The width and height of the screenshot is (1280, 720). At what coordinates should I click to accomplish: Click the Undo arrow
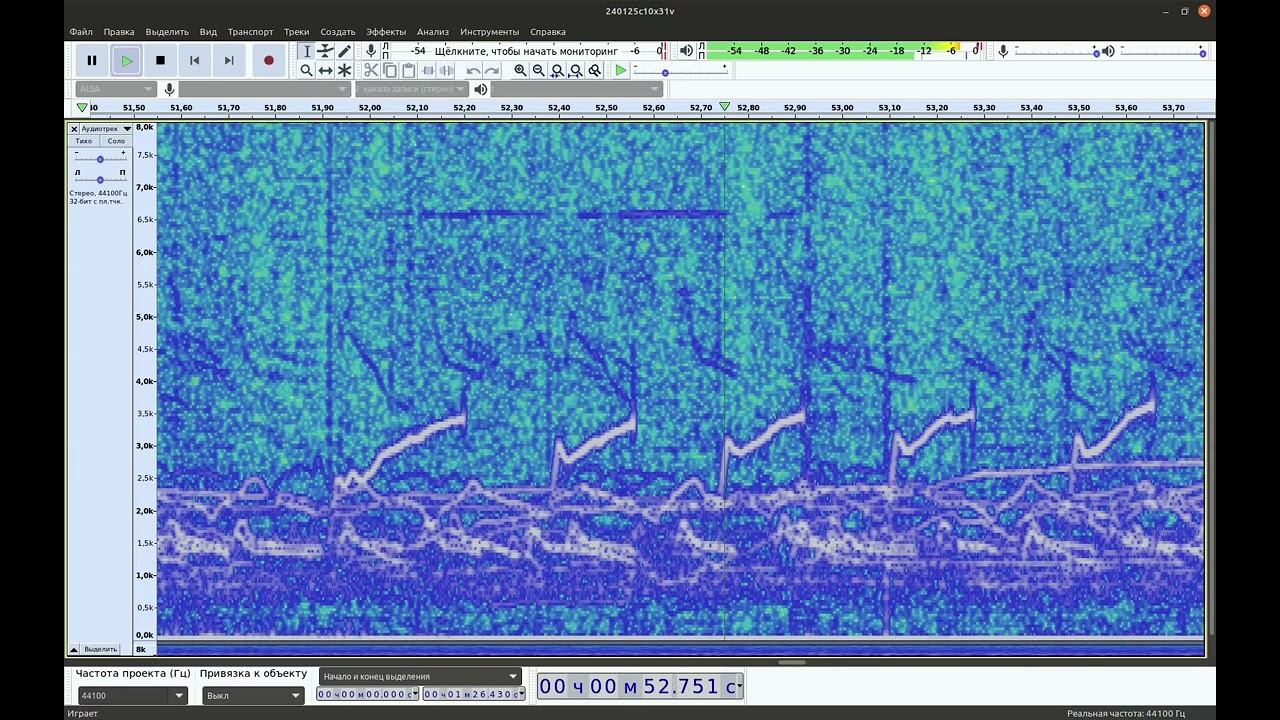473,70
